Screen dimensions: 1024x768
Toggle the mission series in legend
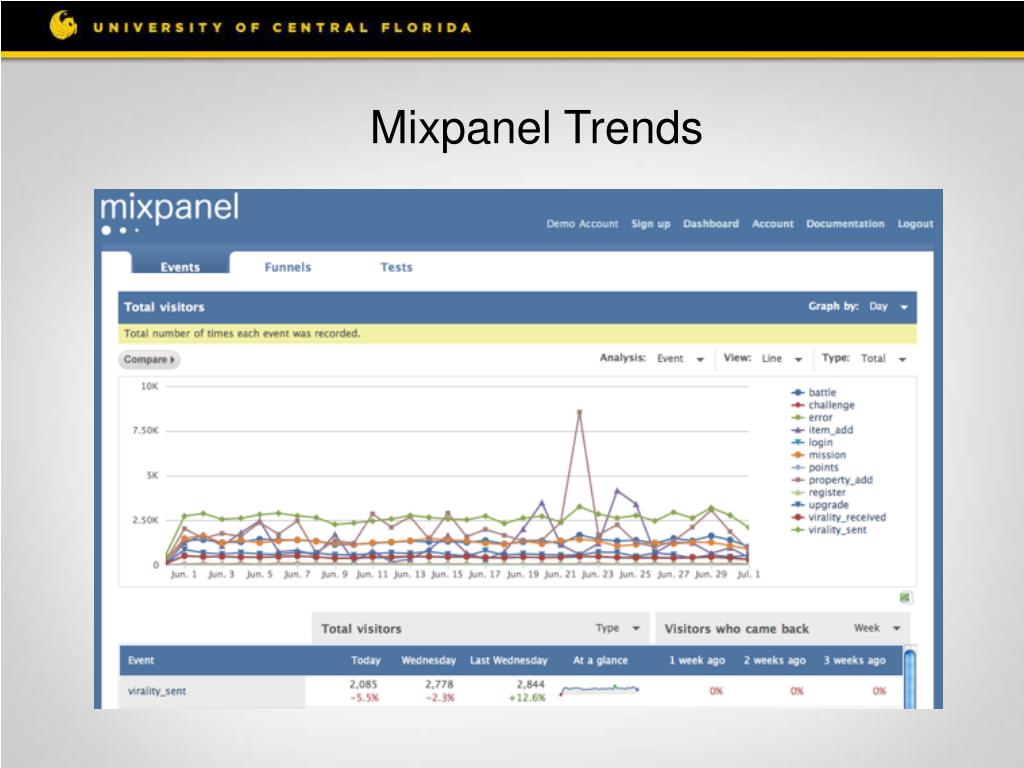818,455
